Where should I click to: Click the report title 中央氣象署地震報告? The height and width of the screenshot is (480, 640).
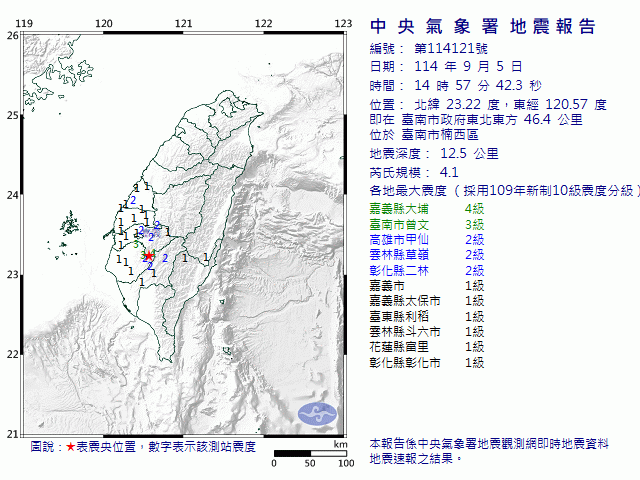483,27
